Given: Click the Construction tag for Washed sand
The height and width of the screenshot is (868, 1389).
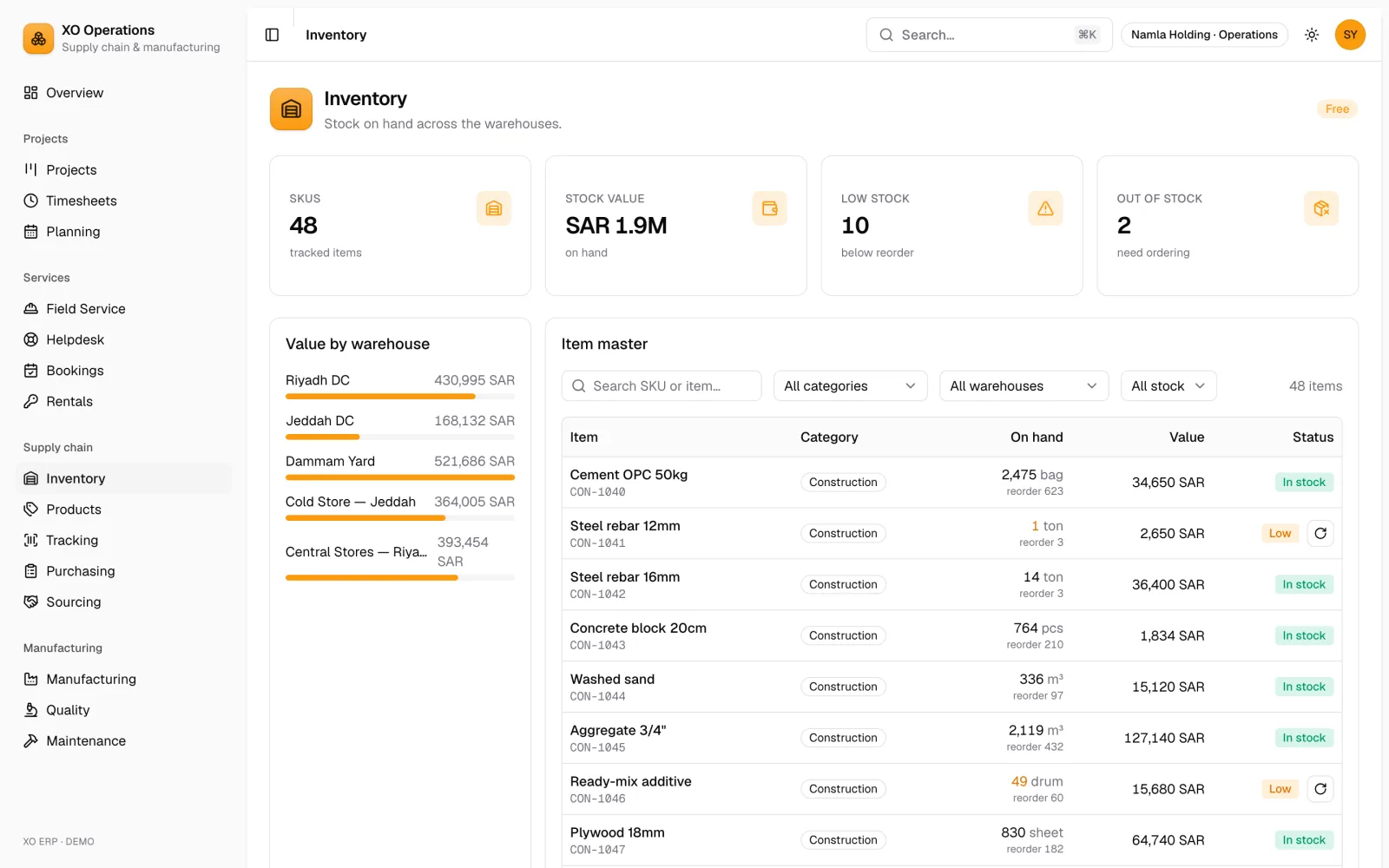Looking at the screenshot, I should (x=843, y=687).
